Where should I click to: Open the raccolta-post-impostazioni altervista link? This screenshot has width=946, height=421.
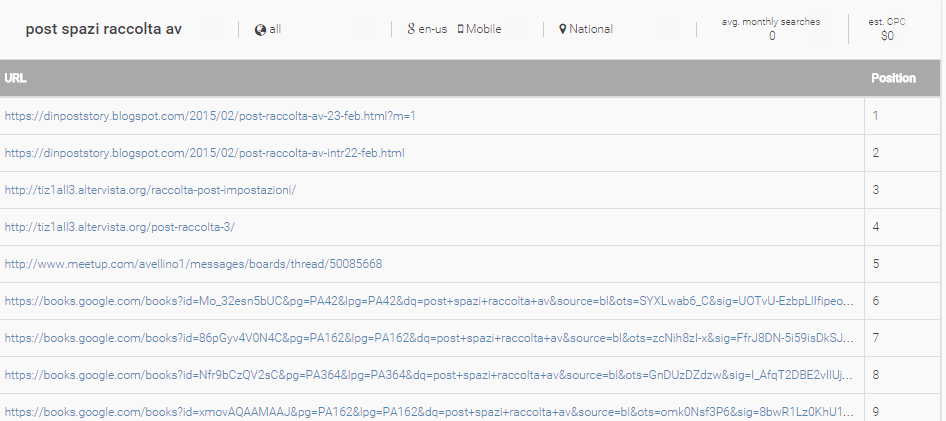point(150,190)
